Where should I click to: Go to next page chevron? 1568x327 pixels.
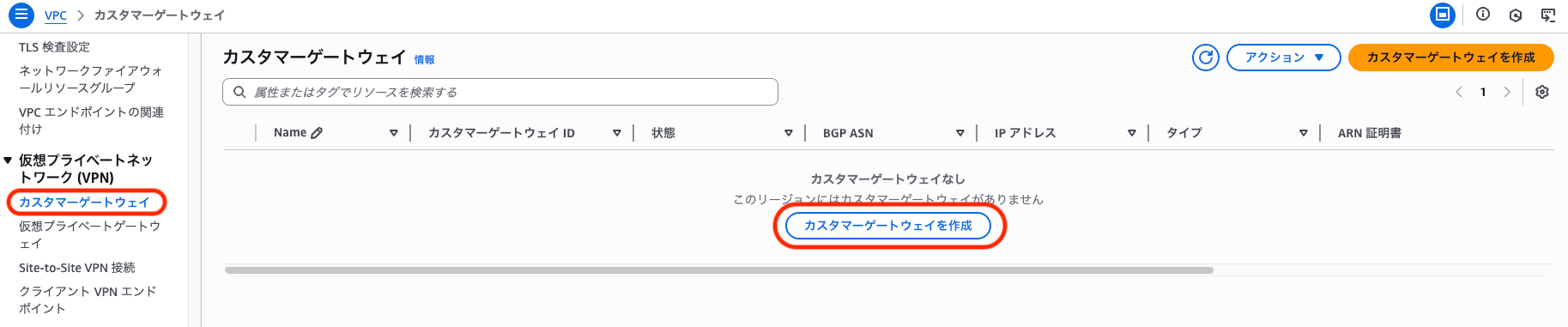pyautogui.click(x=1507, y=92)
